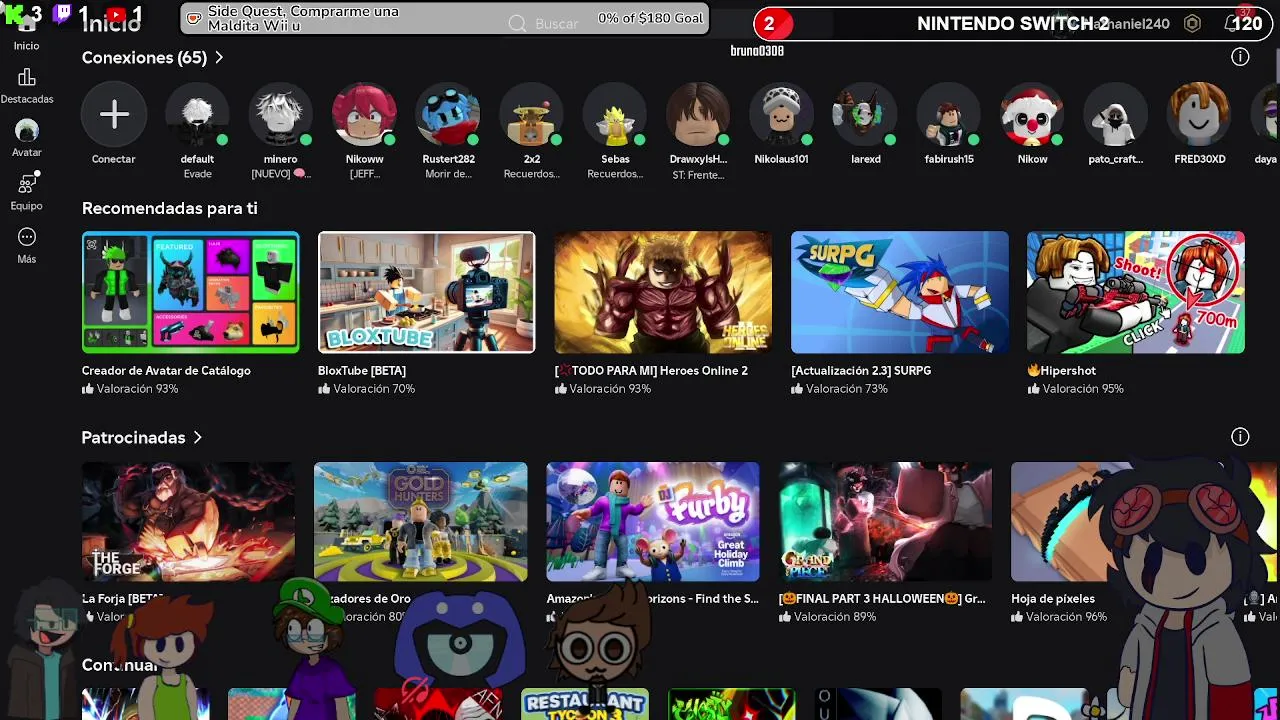1280x720 pixels.
Task: Click Creador de Avatar de Catálogo title
Action: tap(166, 370)
